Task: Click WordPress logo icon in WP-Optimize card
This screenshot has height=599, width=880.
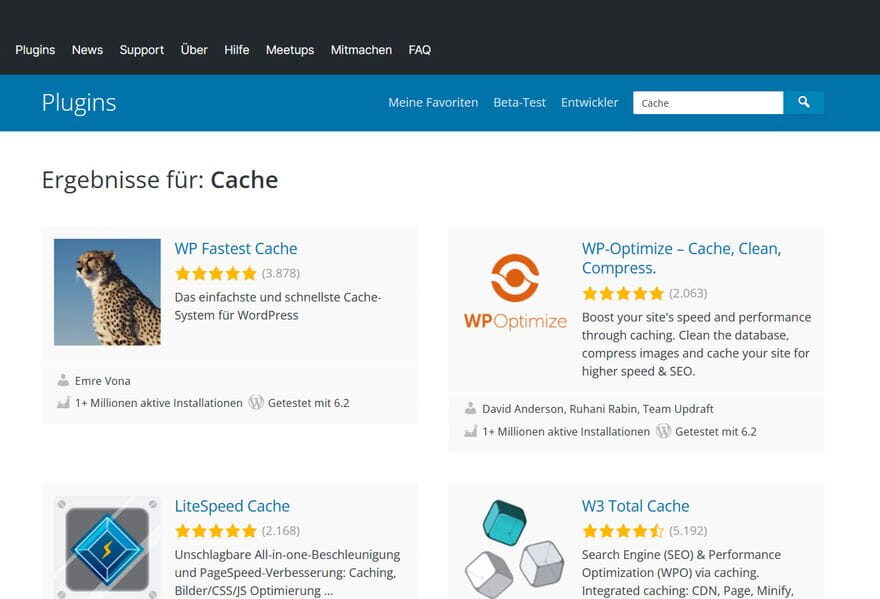Action: tap(663, 431)
